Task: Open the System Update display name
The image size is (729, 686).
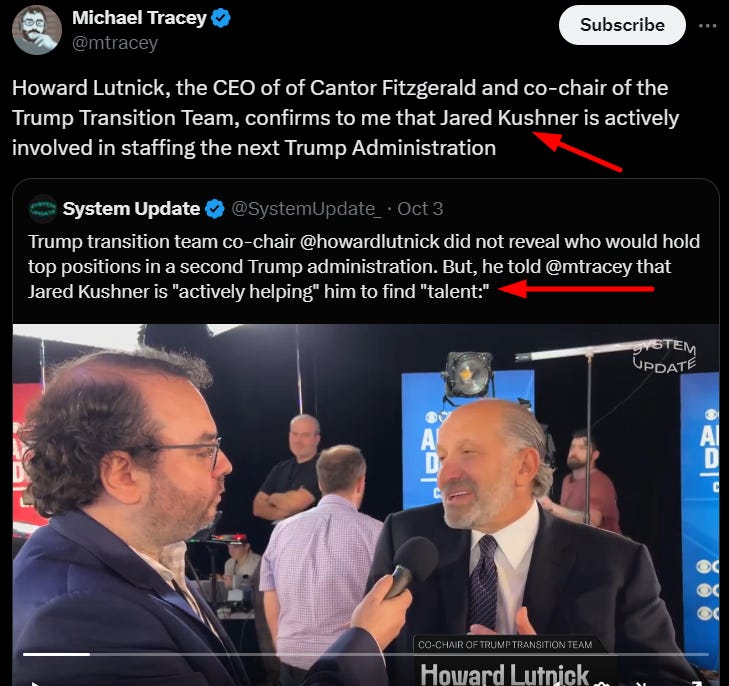Action: tap(132, 209)
